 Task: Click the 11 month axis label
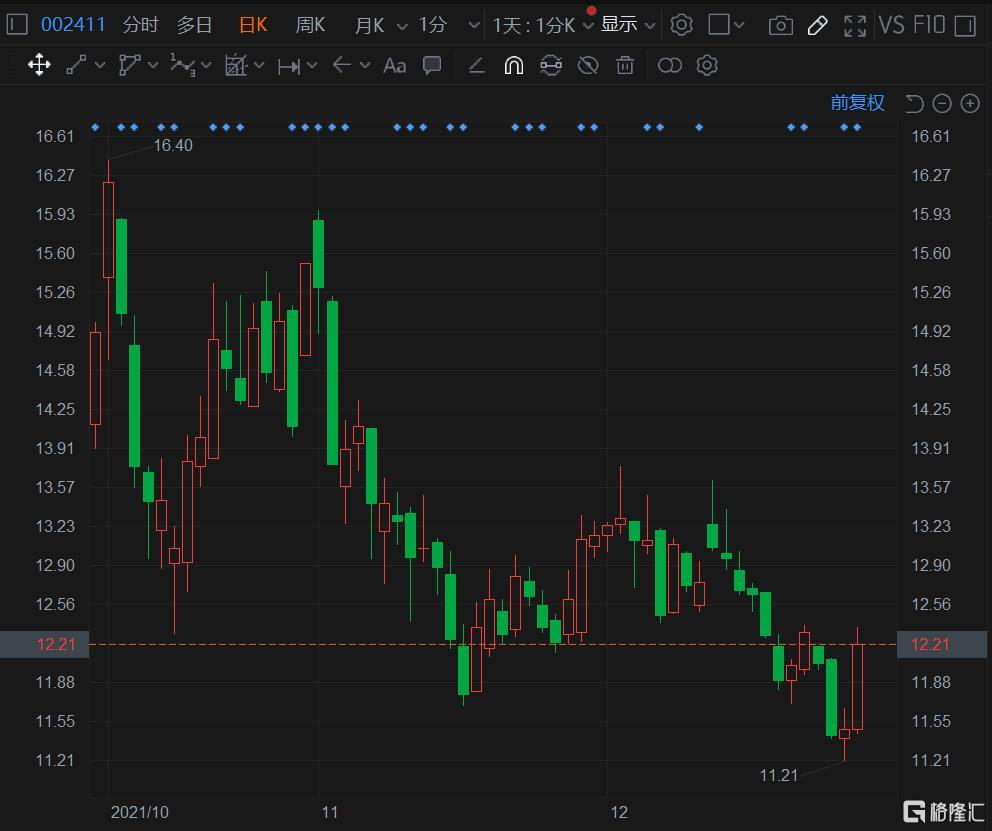tap(330, 813)
